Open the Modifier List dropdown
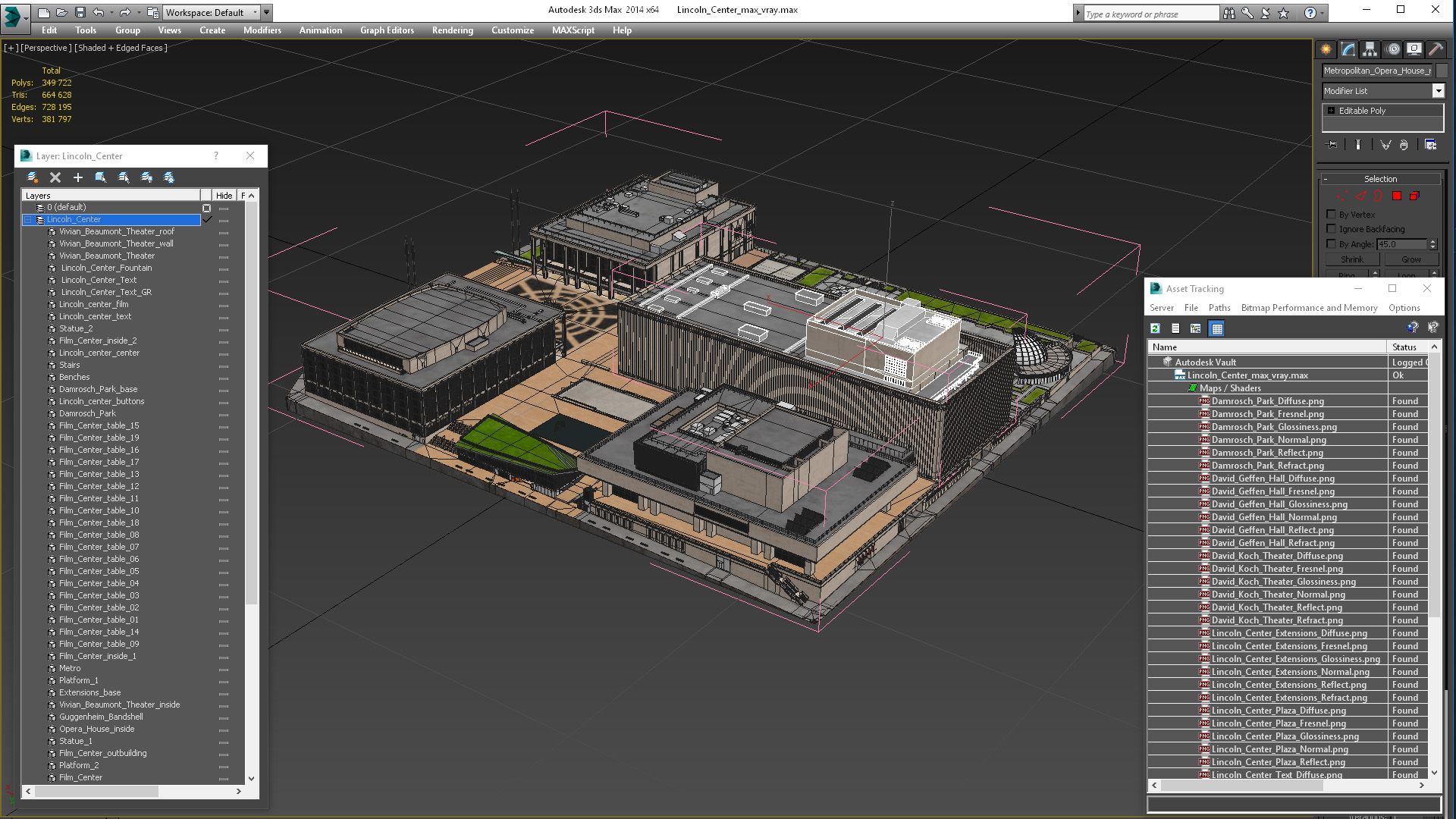The image size is (1456, 819). tap(1438, 91)
